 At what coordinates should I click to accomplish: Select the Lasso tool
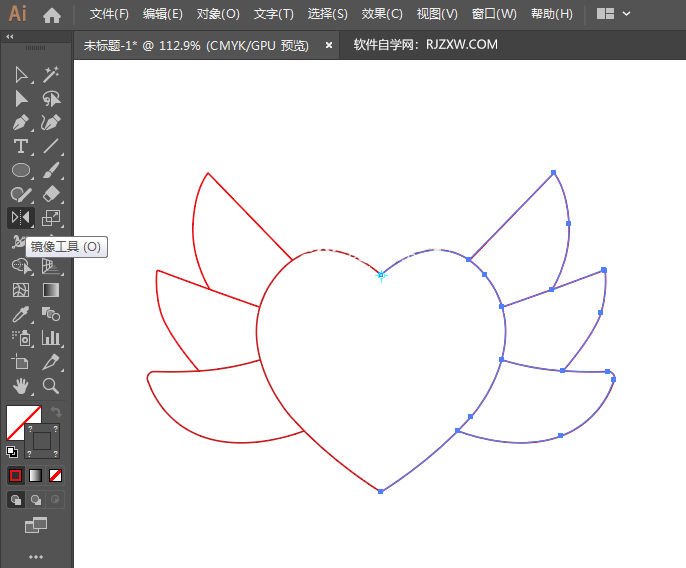tap(51, 98)
